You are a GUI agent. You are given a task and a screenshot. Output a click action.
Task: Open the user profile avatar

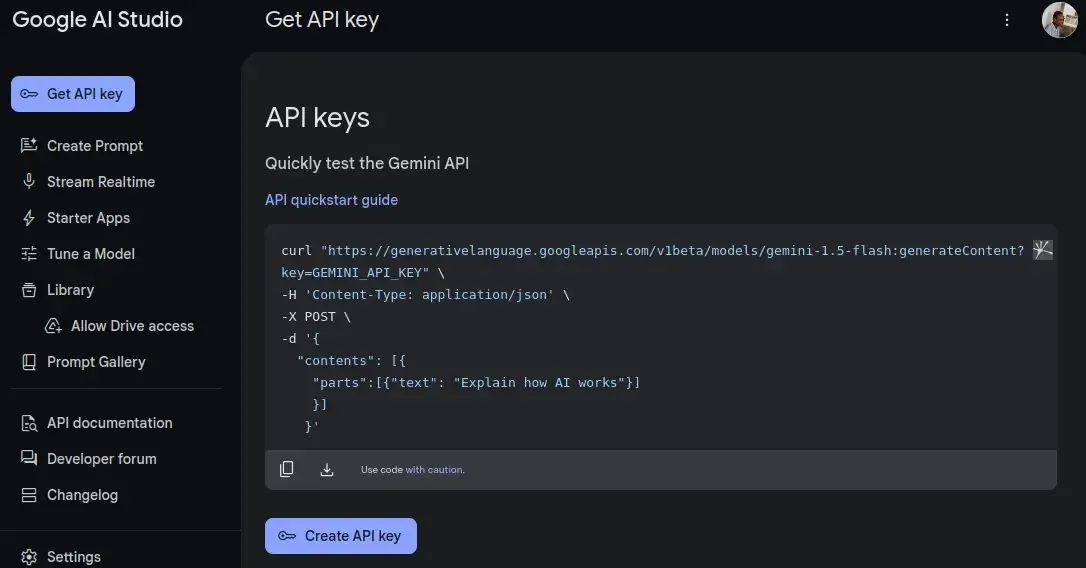(1059, 20)
